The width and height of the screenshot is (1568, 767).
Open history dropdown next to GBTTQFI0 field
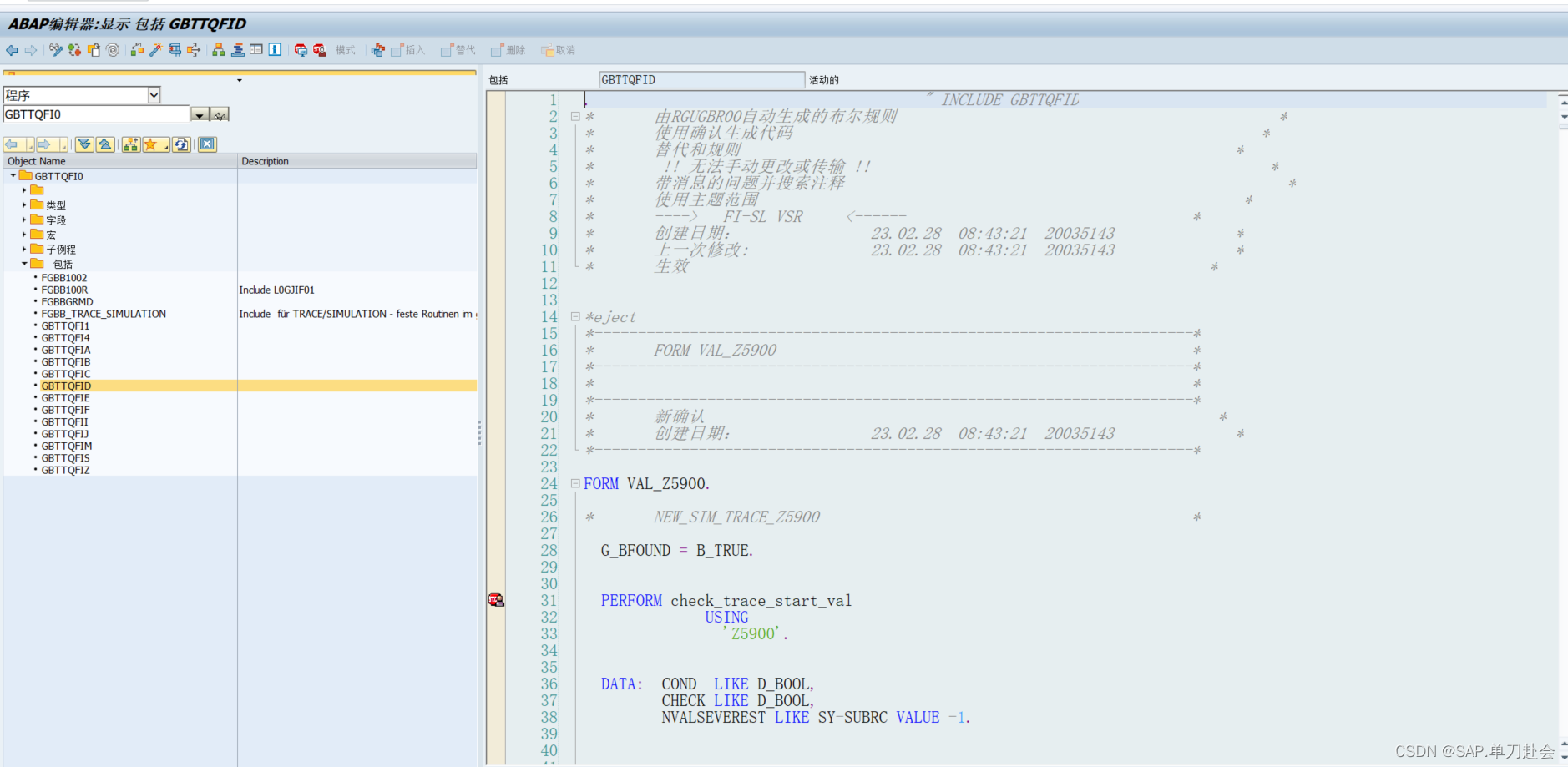[x=200, y=114]
